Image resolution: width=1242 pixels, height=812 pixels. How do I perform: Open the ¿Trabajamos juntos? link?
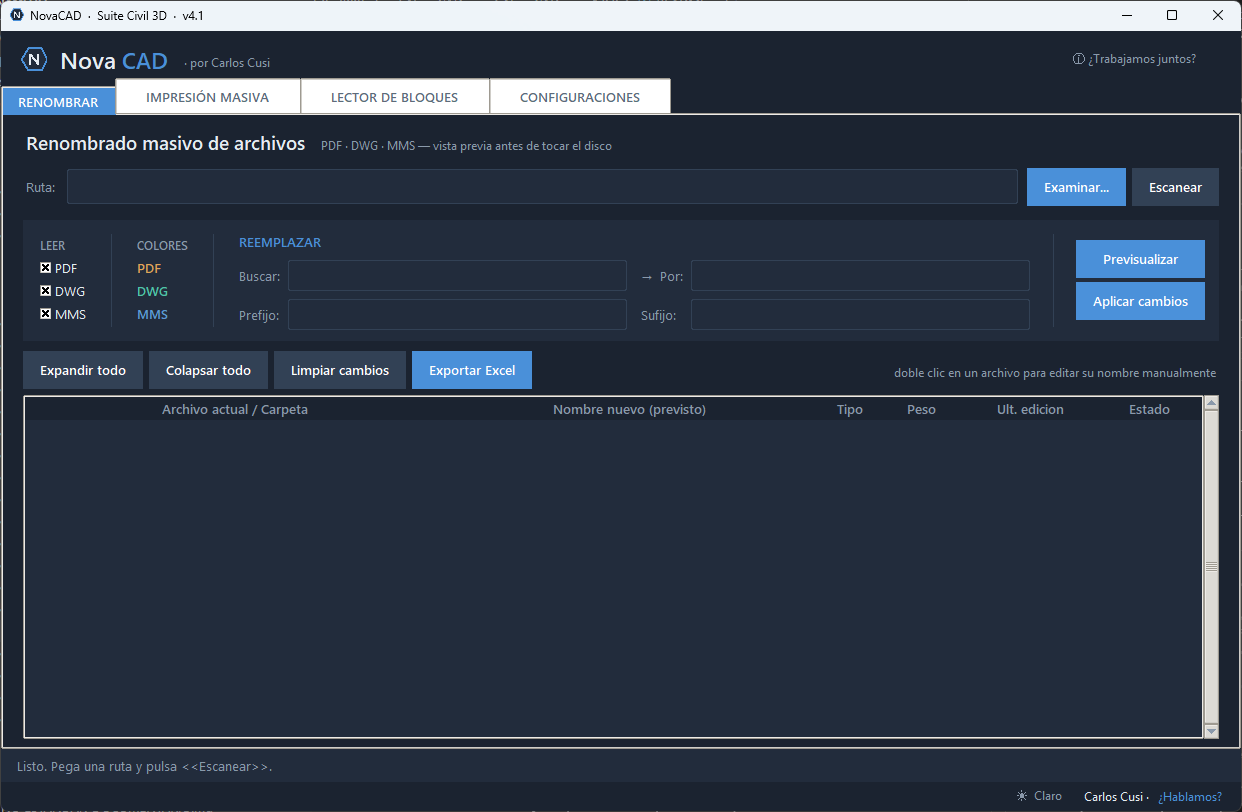pyautogui.click(x=1134, y=59)
